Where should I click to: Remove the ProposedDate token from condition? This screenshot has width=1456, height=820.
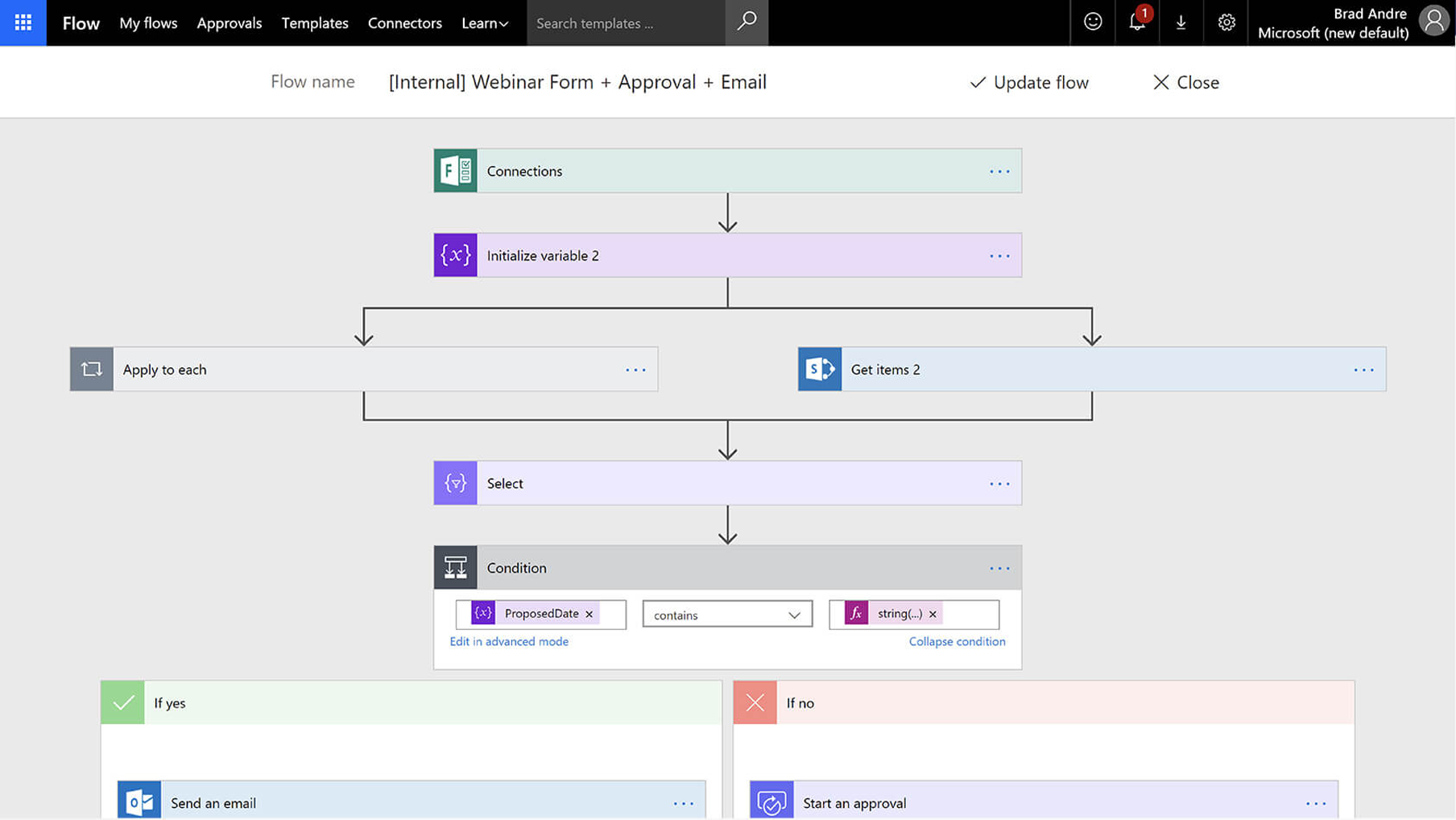(x=589, y=615)
